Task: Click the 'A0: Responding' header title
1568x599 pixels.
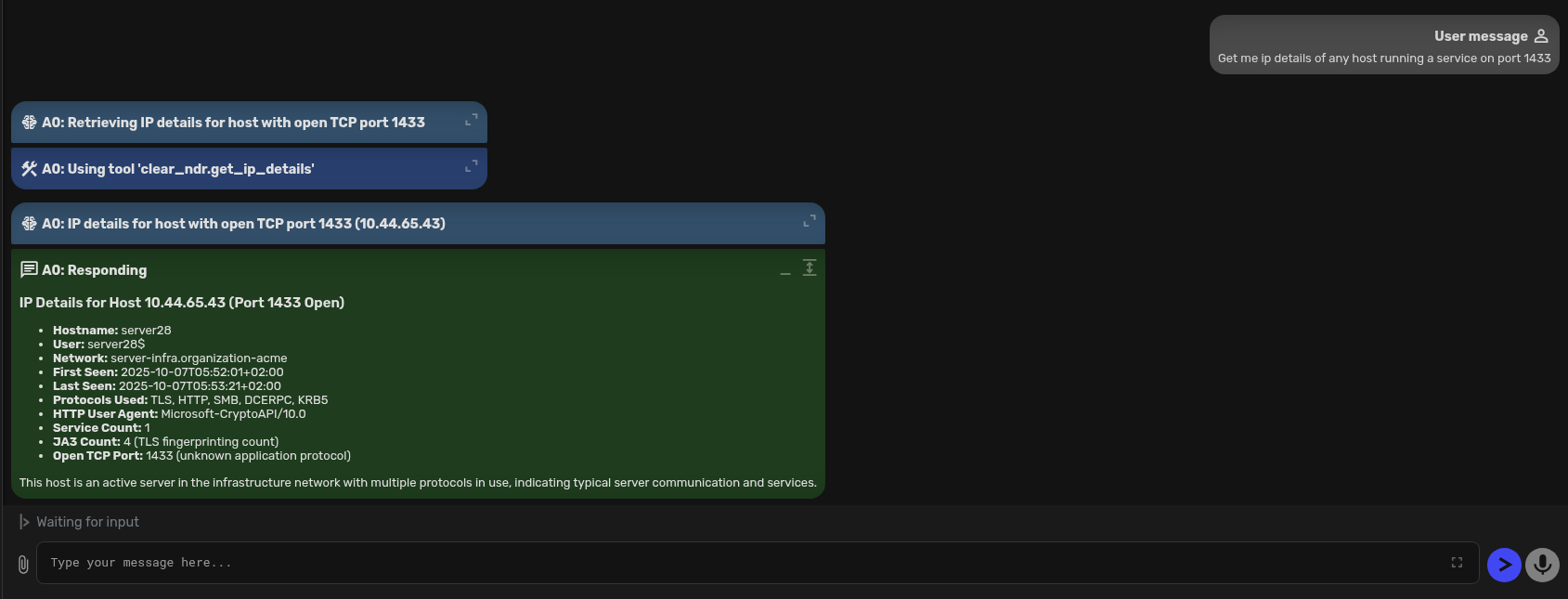Action: pos(94,270)
